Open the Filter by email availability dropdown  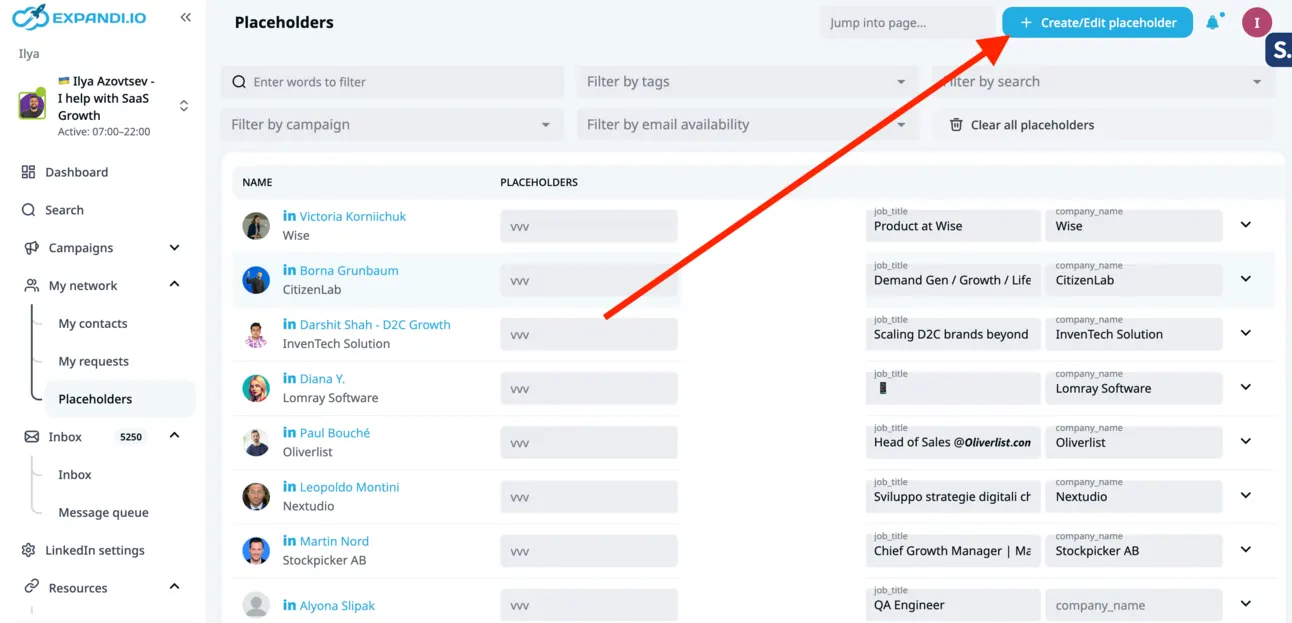coord(747,125)
